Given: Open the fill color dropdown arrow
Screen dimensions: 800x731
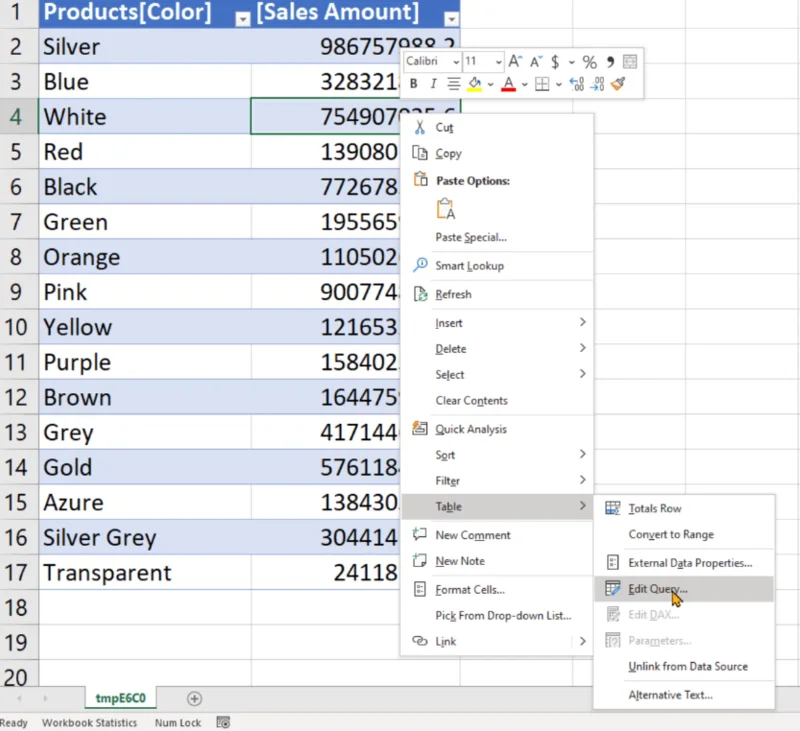Looking at the screenshot, I should tap(490, 85).
